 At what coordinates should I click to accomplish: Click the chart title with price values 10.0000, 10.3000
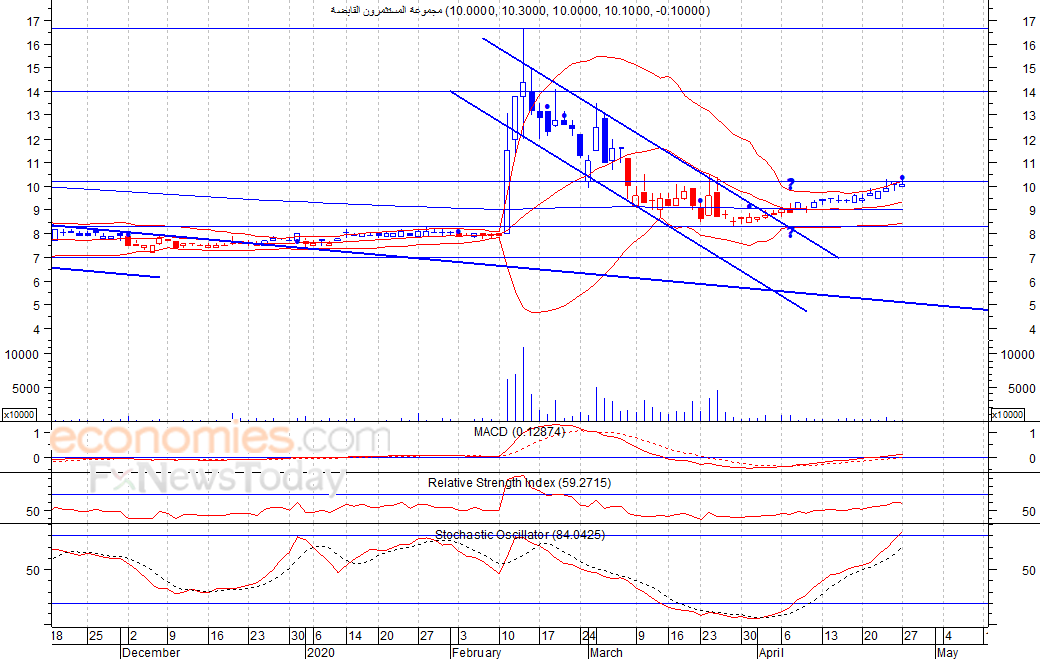coord(520,10)
